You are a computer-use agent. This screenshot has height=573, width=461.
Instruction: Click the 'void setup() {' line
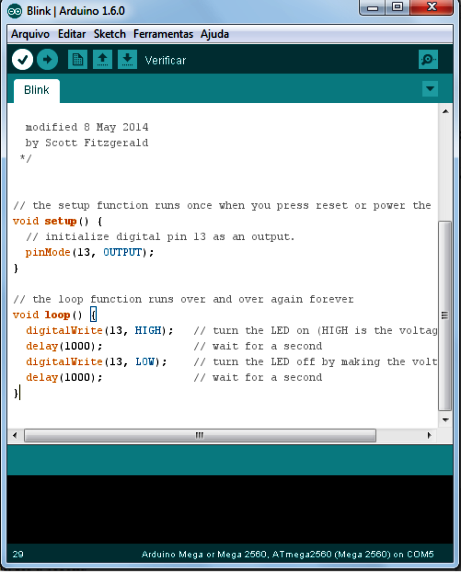(58, 221)
